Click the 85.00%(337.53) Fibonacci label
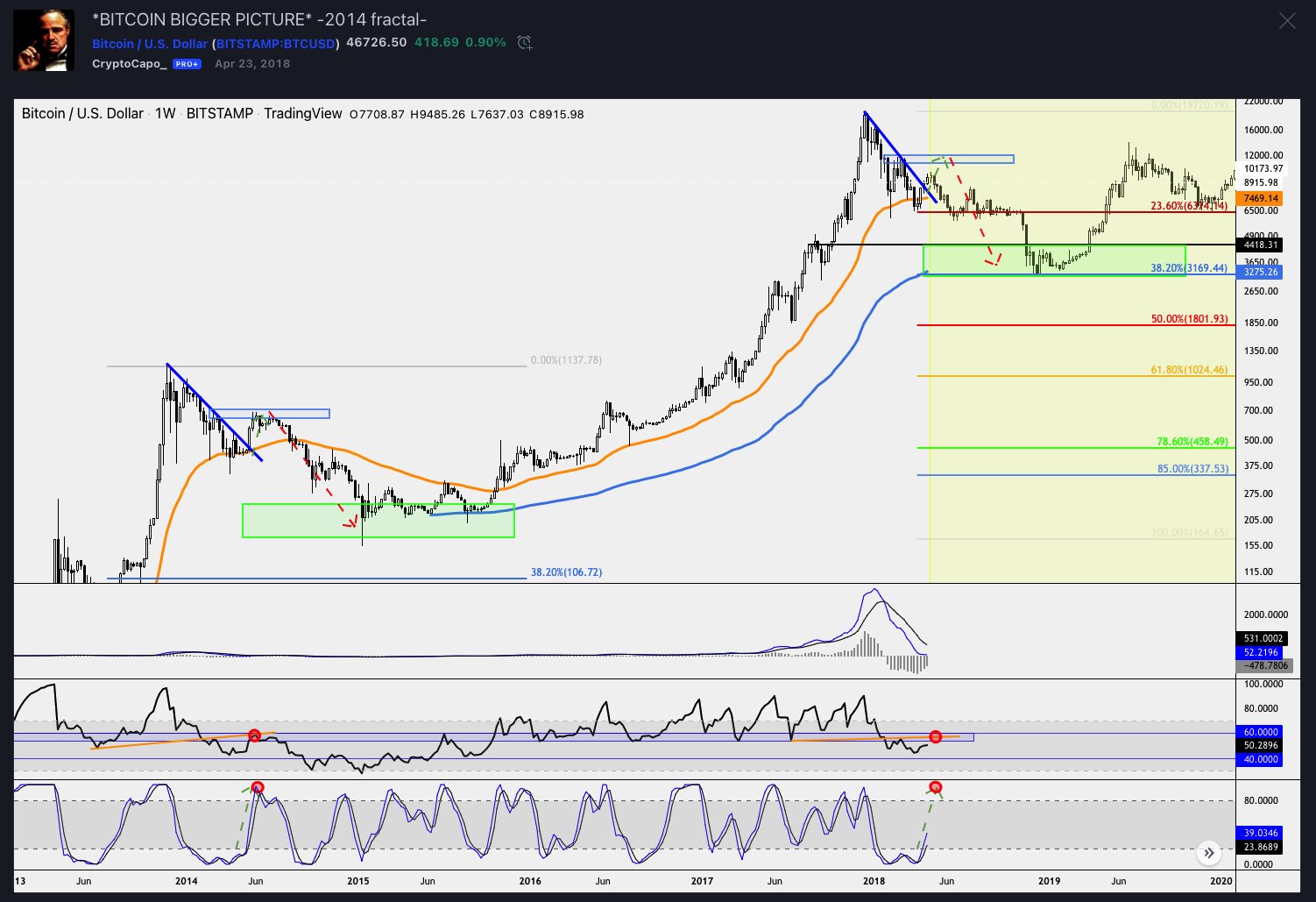The height and width of the screenshot is (902, 1316). coord(1192,469)
